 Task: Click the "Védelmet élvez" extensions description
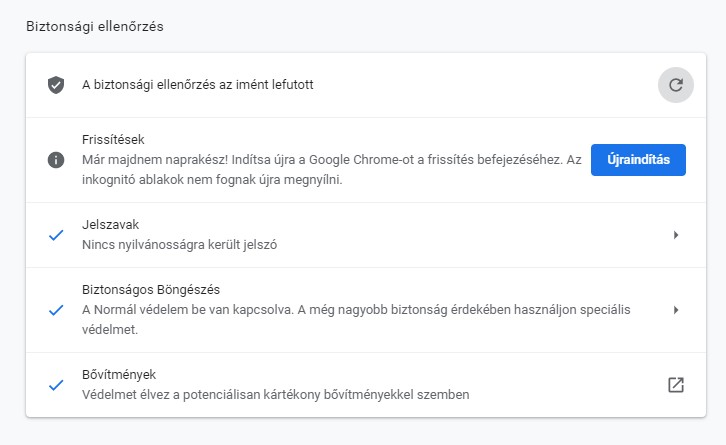click(x=276, y=394)
